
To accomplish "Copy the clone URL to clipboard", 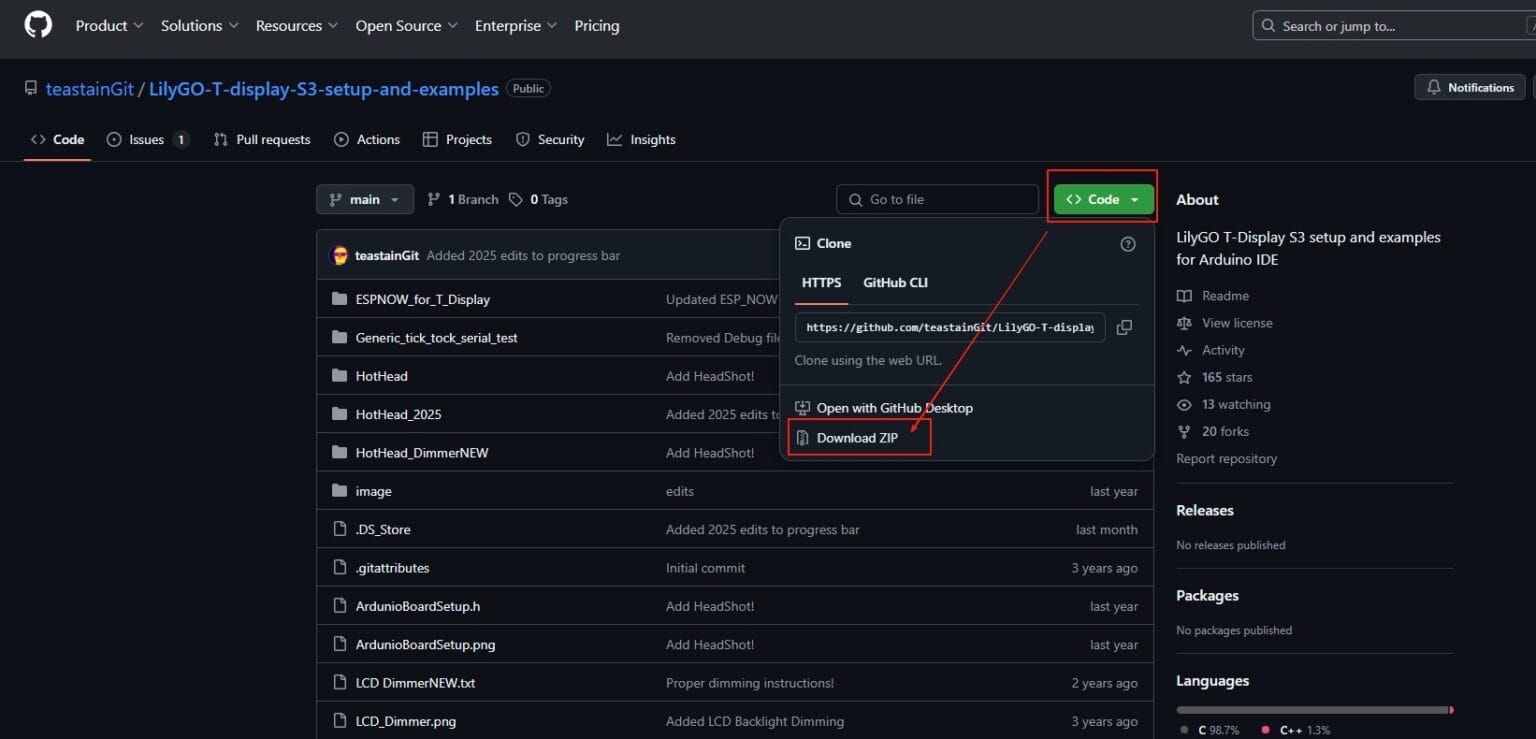I will click(1124, 327).
